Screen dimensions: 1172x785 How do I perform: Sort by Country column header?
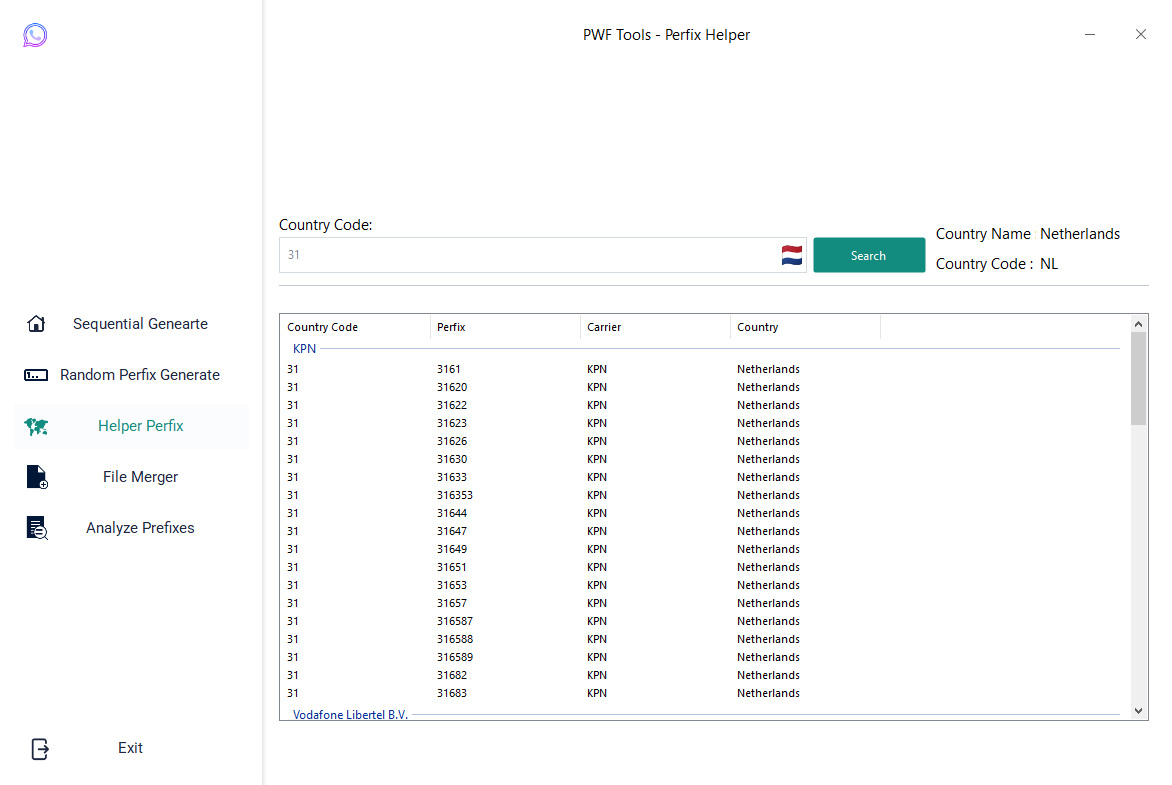(806, 327)
